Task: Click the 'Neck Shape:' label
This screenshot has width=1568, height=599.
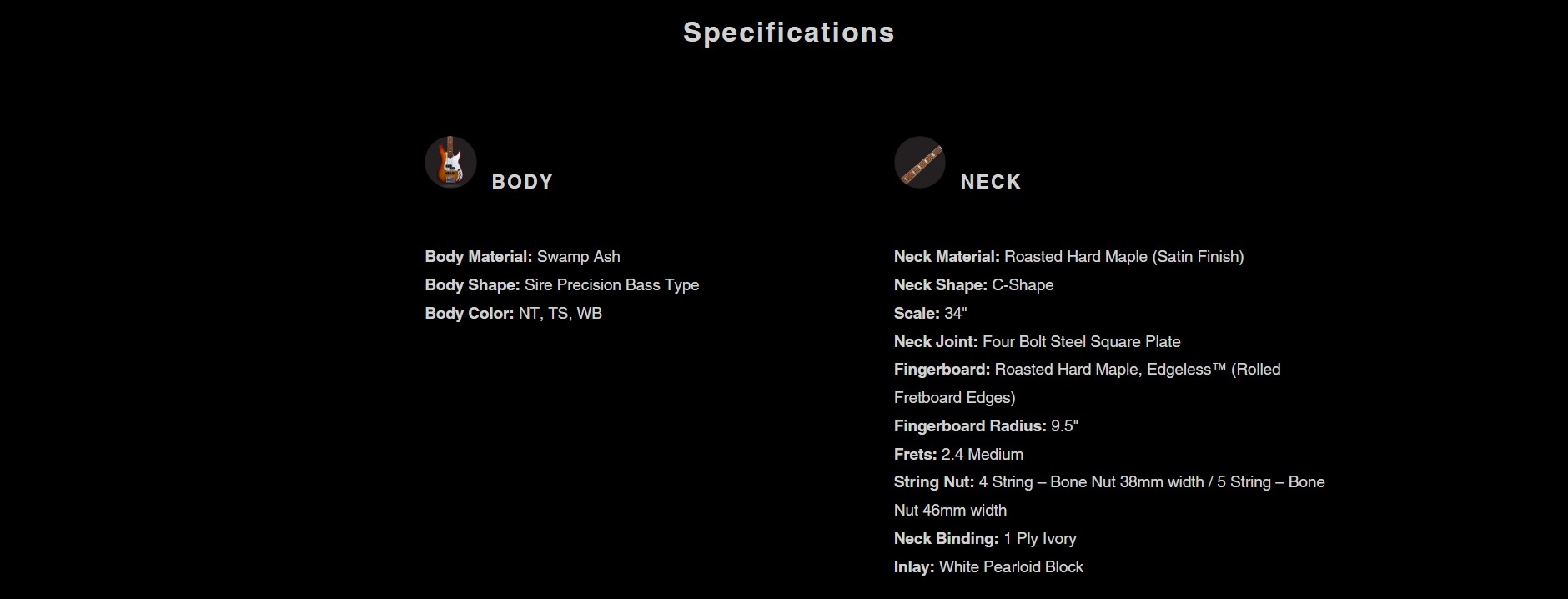Action: (940, 285)
